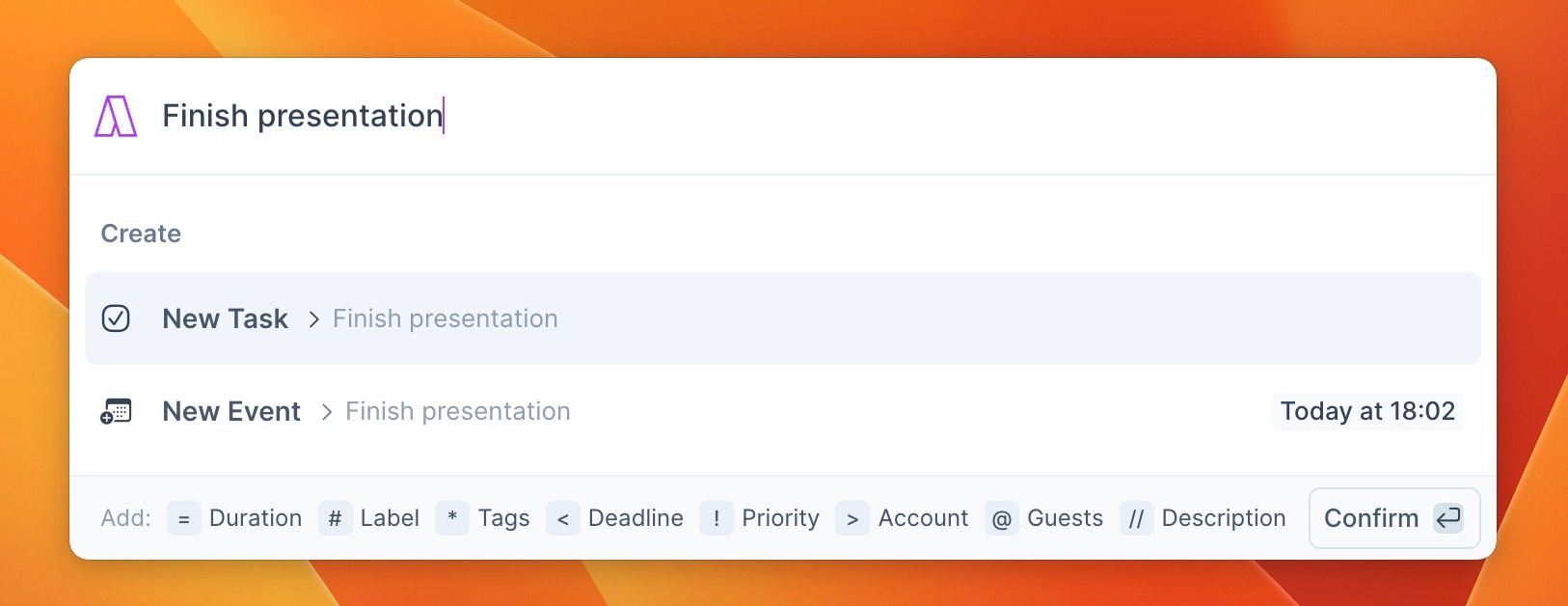The width and height of the screenshot is (1568, 606).
Task: Click the Description label in Add bar
Action: point(1224,518)
